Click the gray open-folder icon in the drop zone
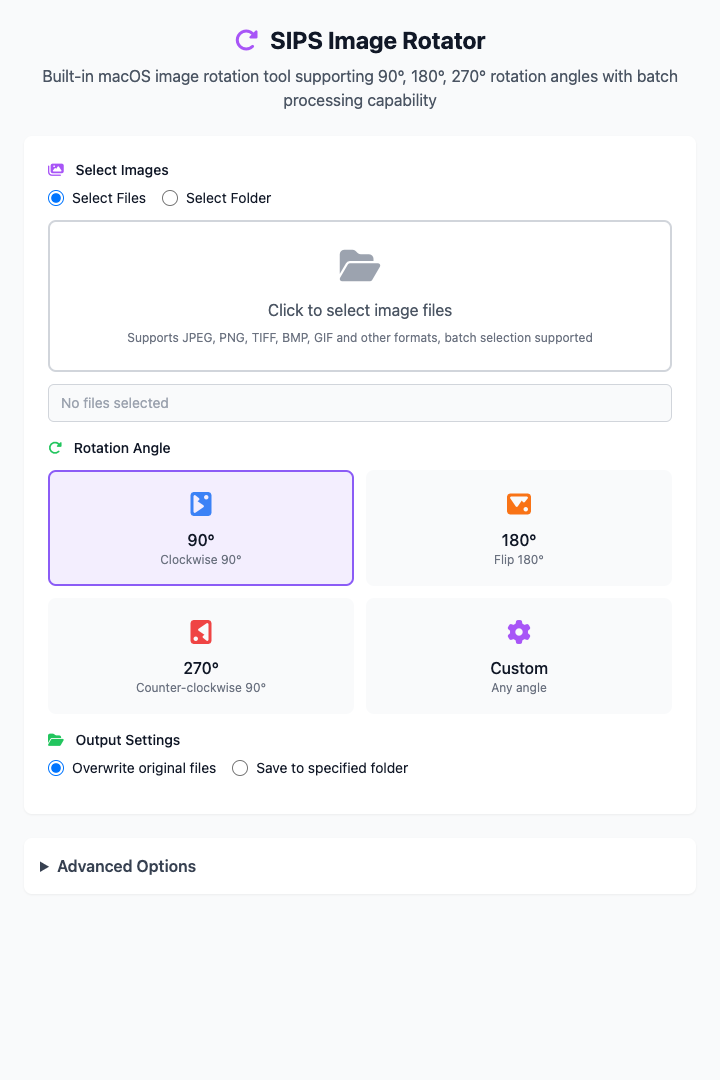 click(x=360, y=265)
